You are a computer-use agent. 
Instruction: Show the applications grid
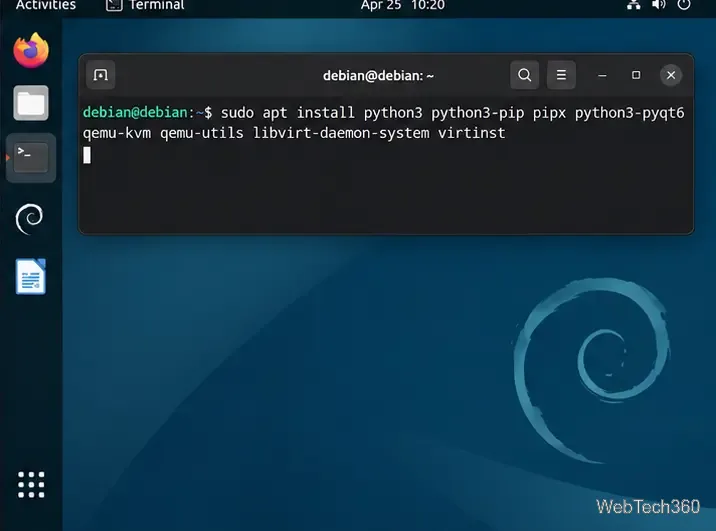[31, 484]
